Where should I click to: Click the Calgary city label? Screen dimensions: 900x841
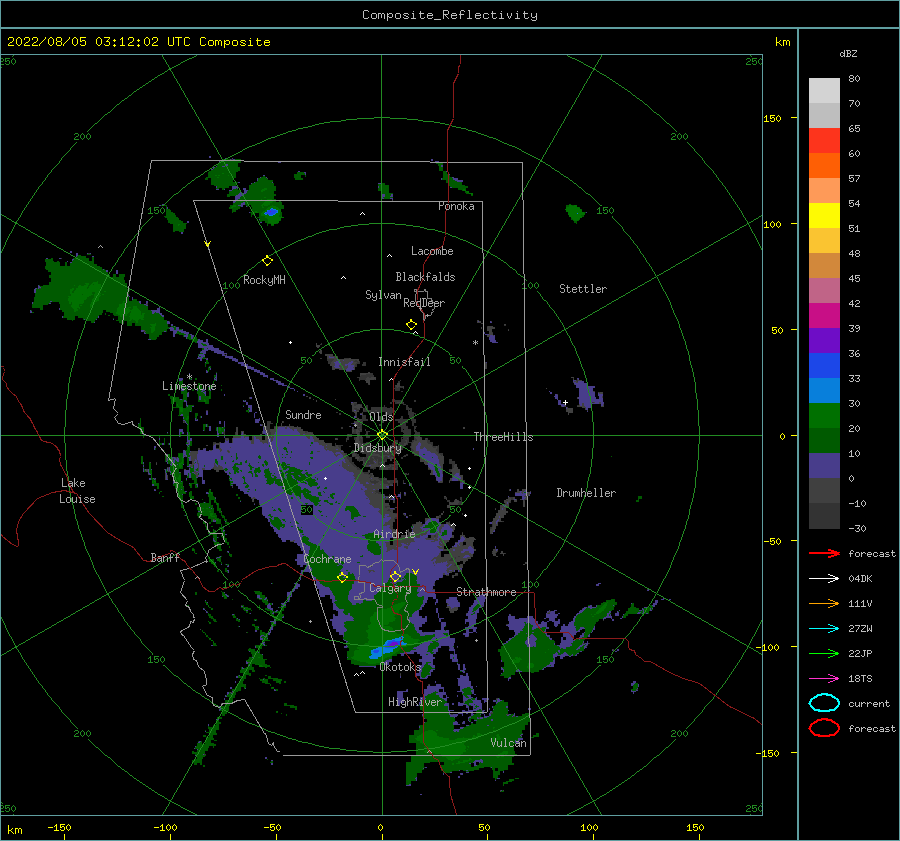390,588
